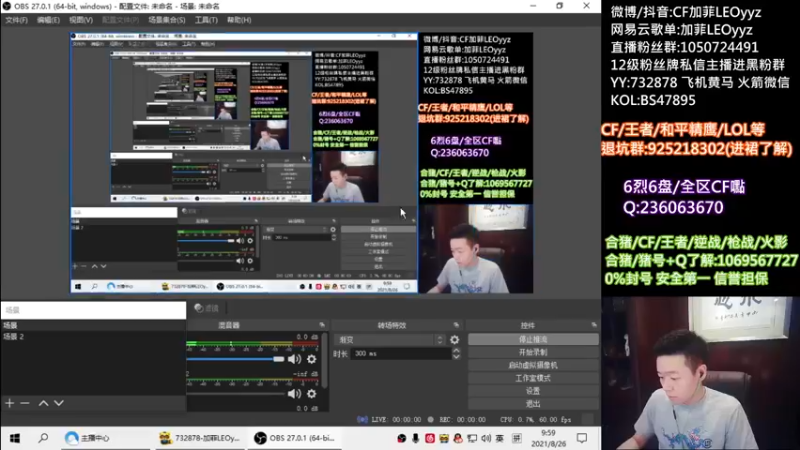The height and width of the screenshot is (450, 800).
Task: Click the white 场景 text box above scene list
Action: tap(94, 310)
